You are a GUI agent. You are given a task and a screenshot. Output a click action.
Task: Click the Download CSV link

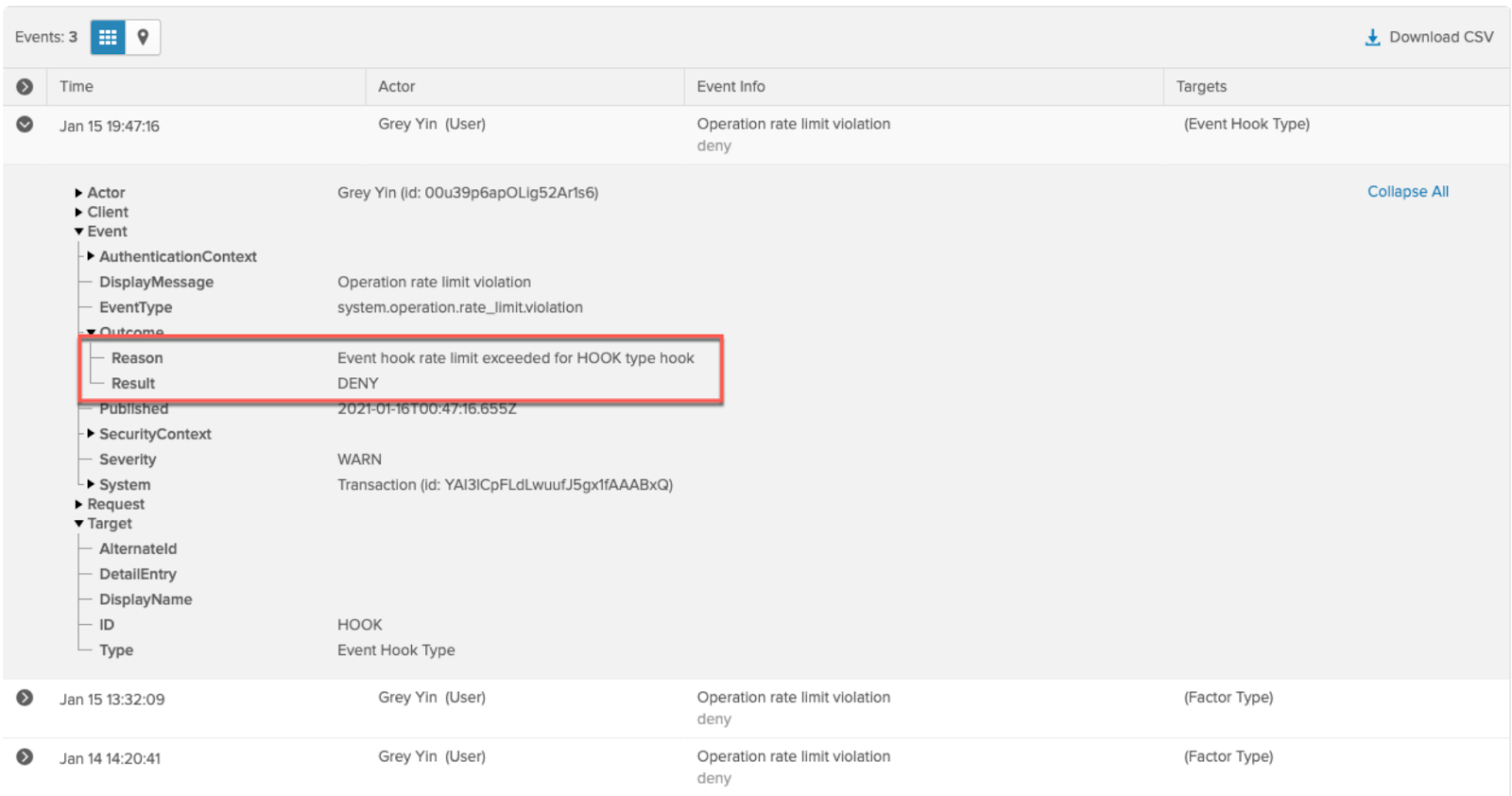[x=1440, y=37]
